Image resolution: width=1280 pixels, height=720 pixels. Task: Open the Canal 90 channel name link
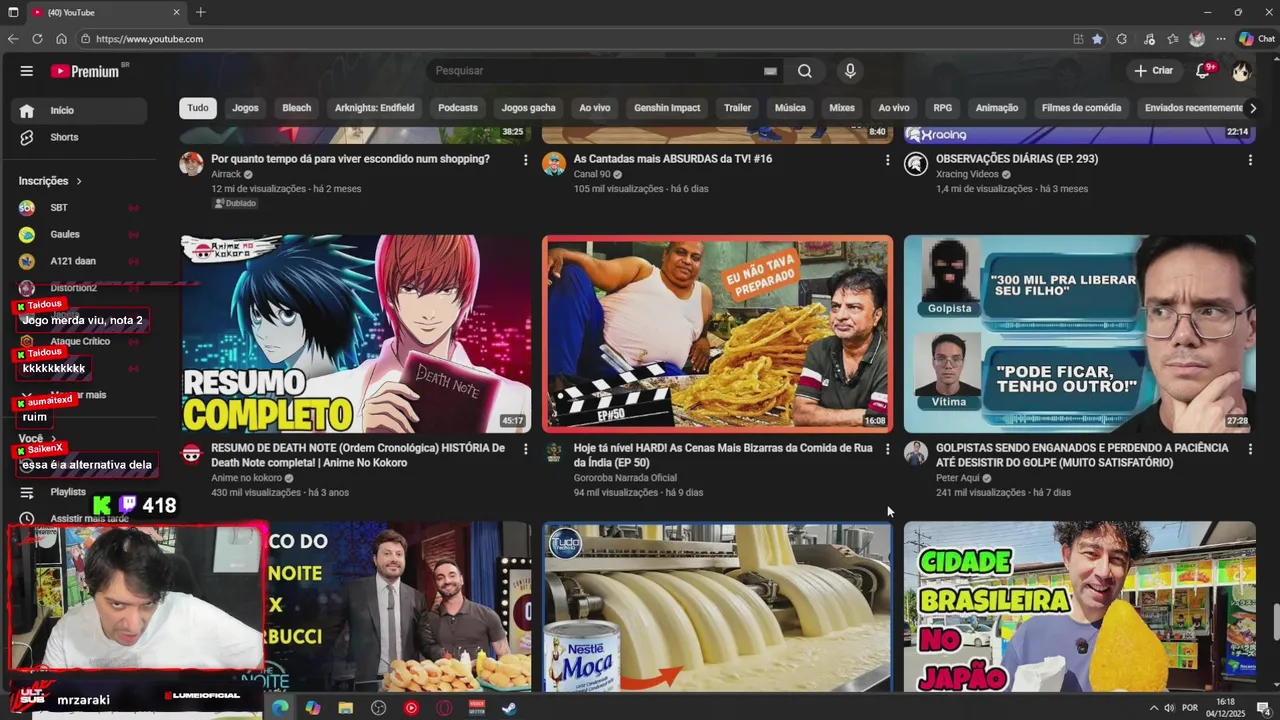[x=592, y=174]
